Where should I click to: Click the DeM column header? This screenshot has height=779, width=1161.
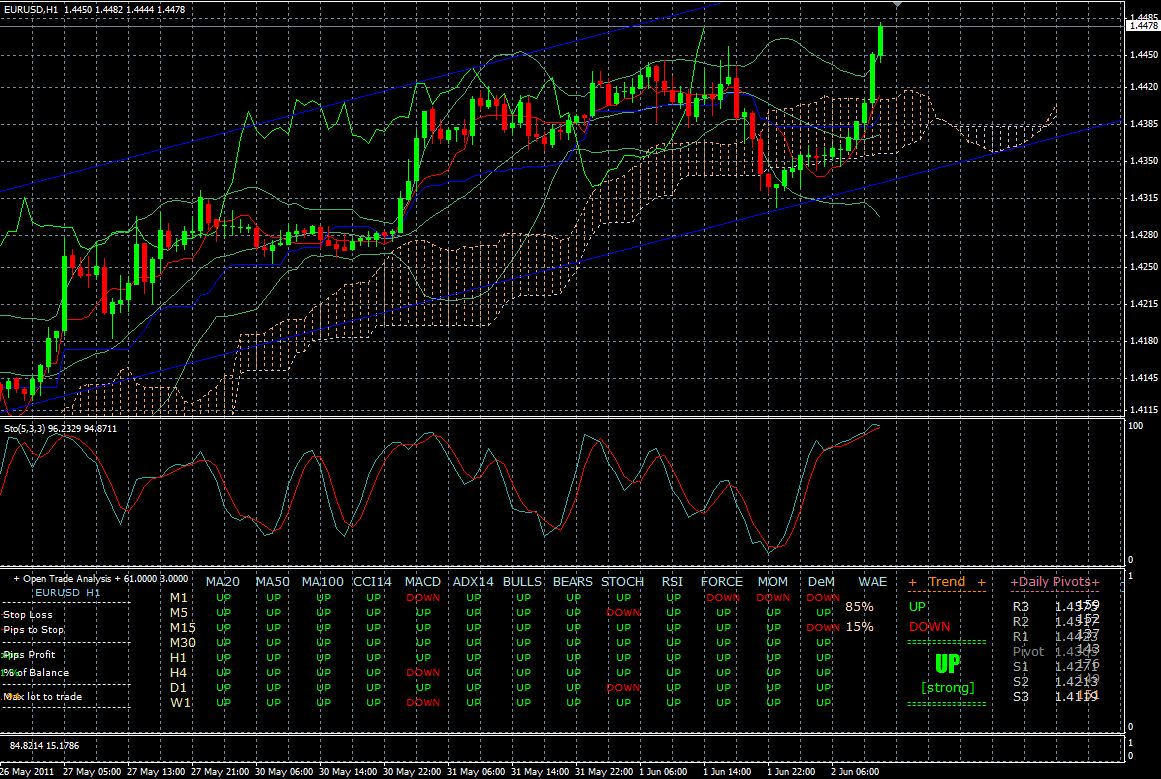pyautogui.click(x=821, y=582)
